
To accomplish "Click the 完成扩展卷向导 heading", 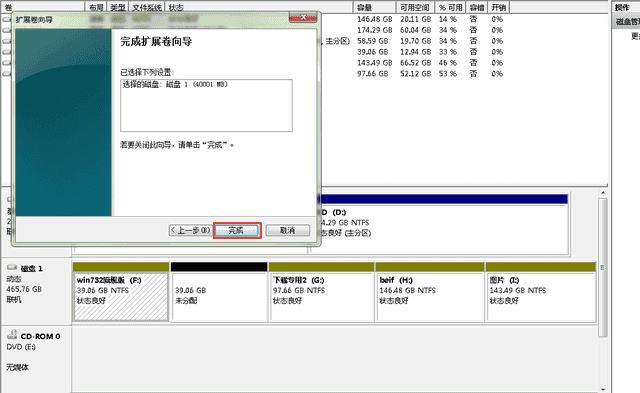I will click(x=156, y=41).
